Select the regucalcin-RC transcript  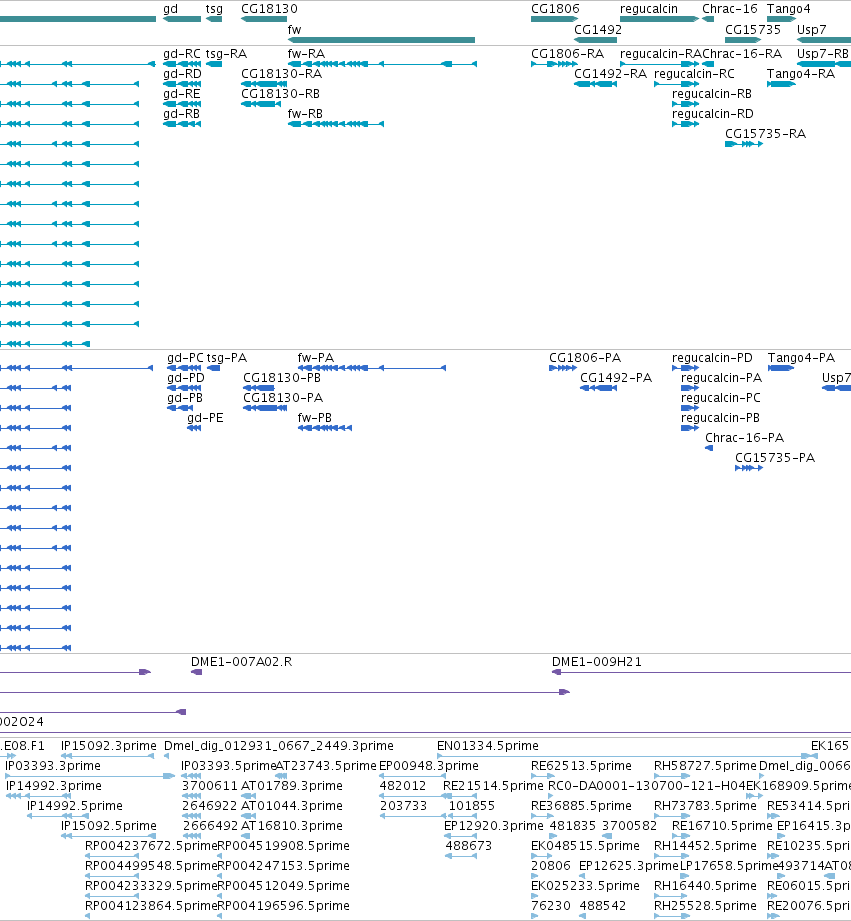tap(677, 84)
